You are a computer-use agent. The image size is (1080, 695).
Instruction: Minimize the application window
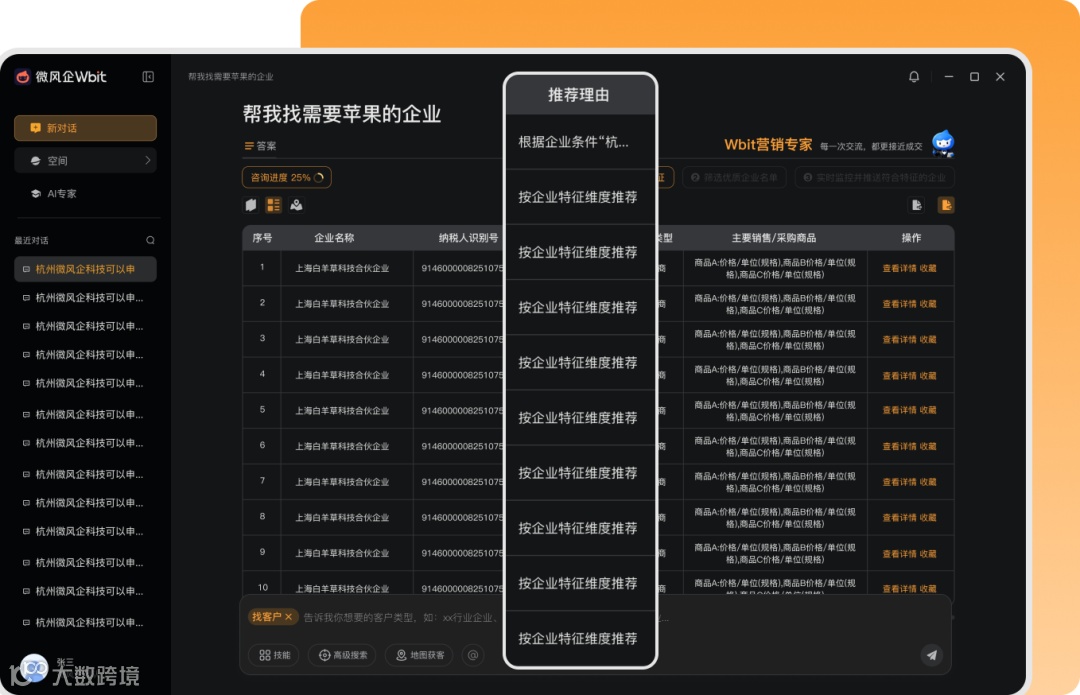[948, 76]
